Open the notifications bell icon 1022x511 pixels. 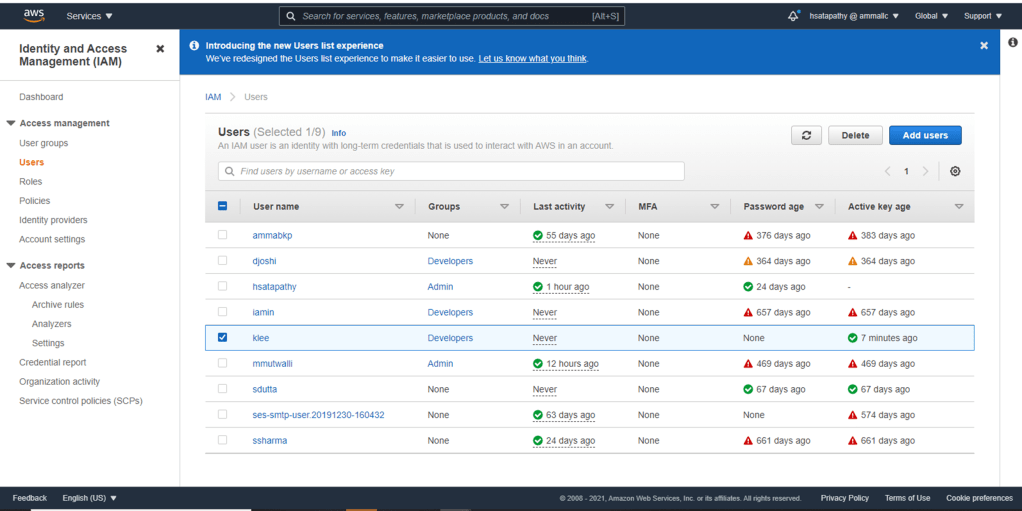(793, 16)
